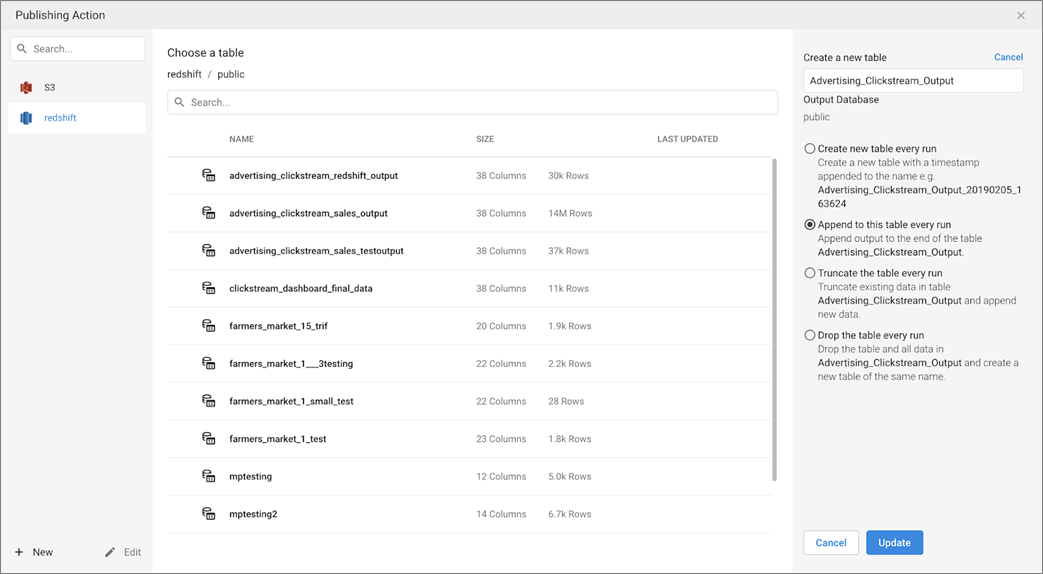Select the mptesting table name
Image resolution: width=1043 pixels, height=574 pixels.
250,476
